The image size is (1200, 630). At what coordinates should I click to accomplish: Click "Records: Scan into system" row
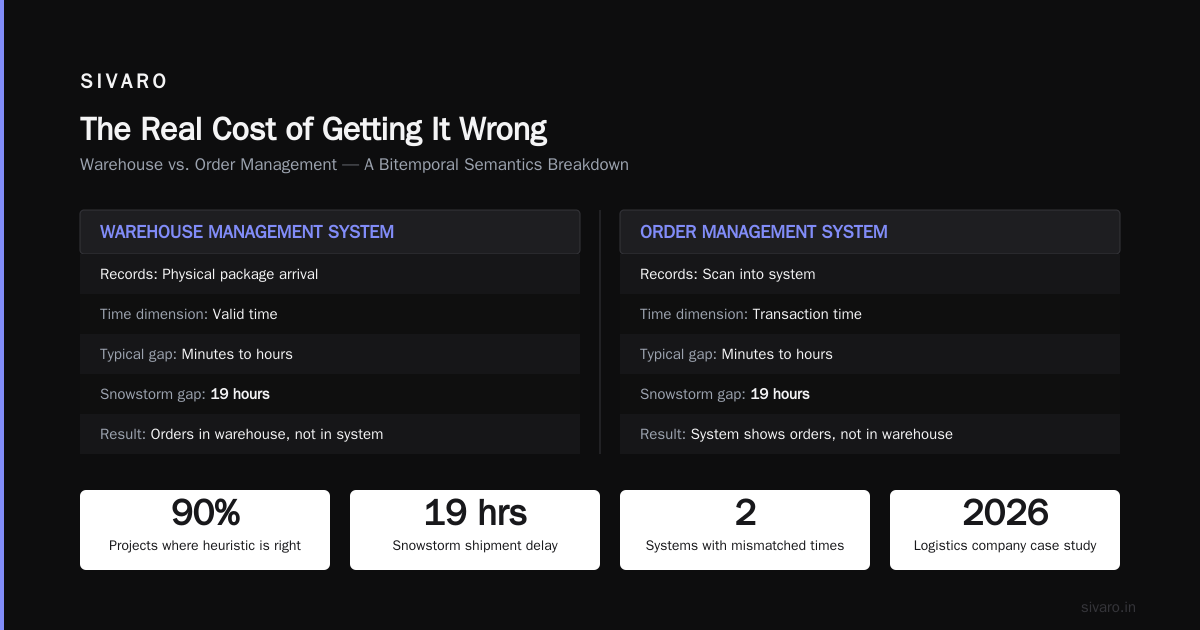click(870, 274)
